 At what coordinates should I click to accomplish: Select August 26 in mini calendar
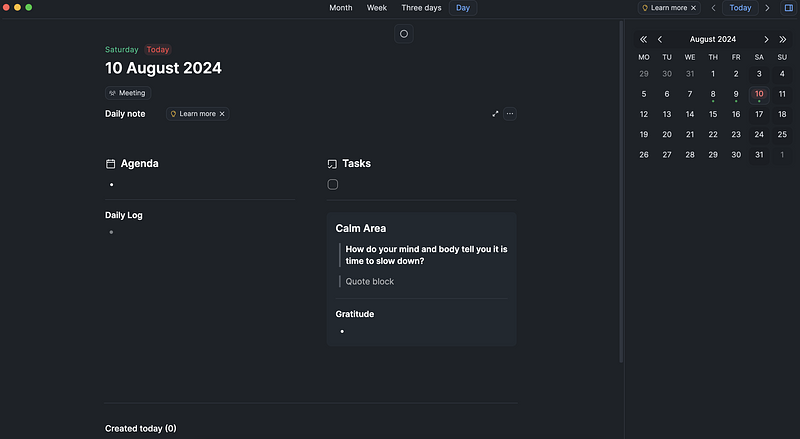pos(644,155)
